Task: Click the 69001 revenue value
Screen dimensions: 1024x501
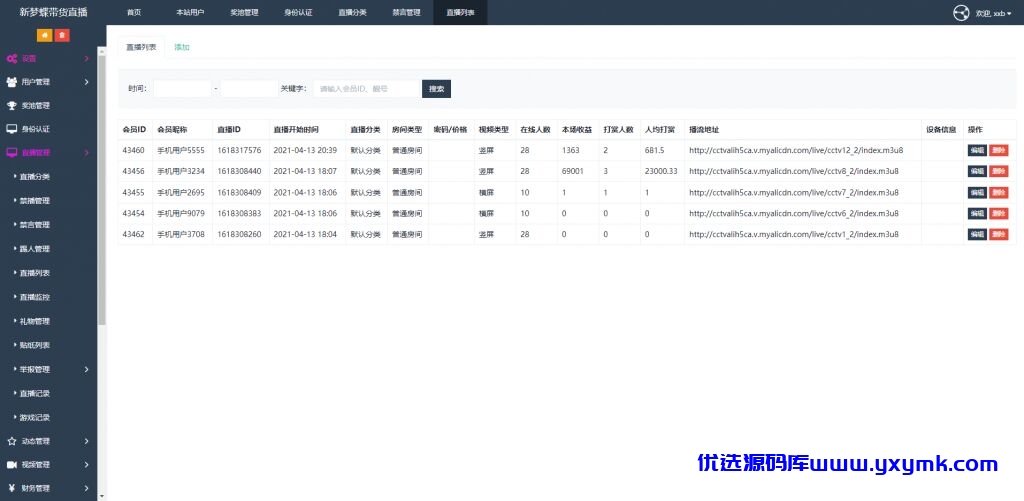Action: point(572,171)
